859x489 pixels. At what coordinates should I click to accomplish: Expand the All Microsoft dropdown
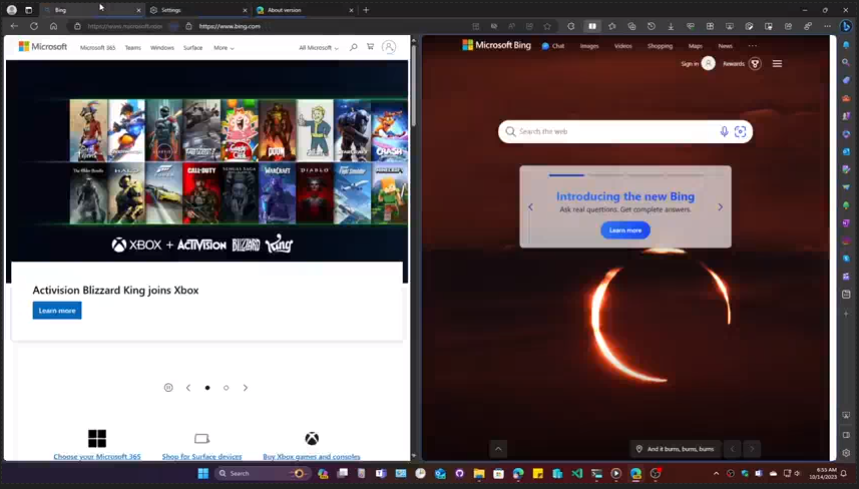[x=318, y=47]
